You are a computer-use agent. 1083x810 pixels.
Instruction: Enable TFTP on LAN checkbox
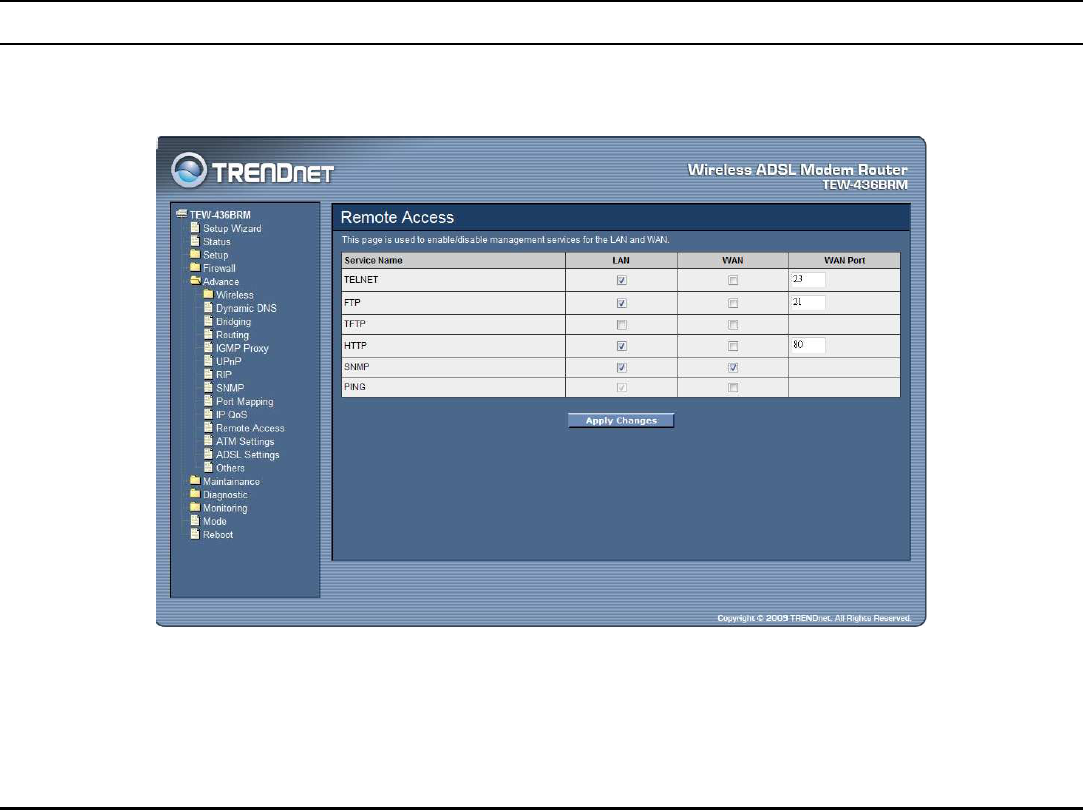(622, 325)
